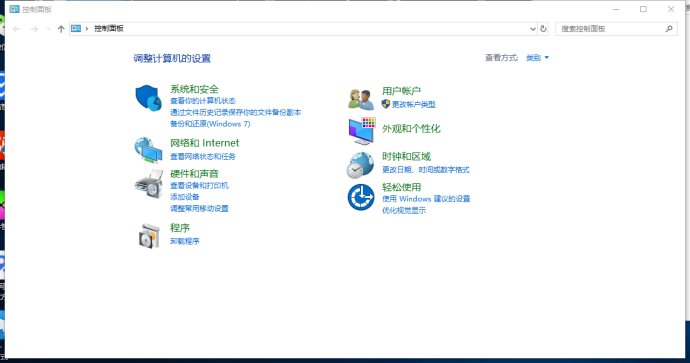The image size is (690, 363).
Task: Click the Forward arrow navigation button
Action: [34, 29]
